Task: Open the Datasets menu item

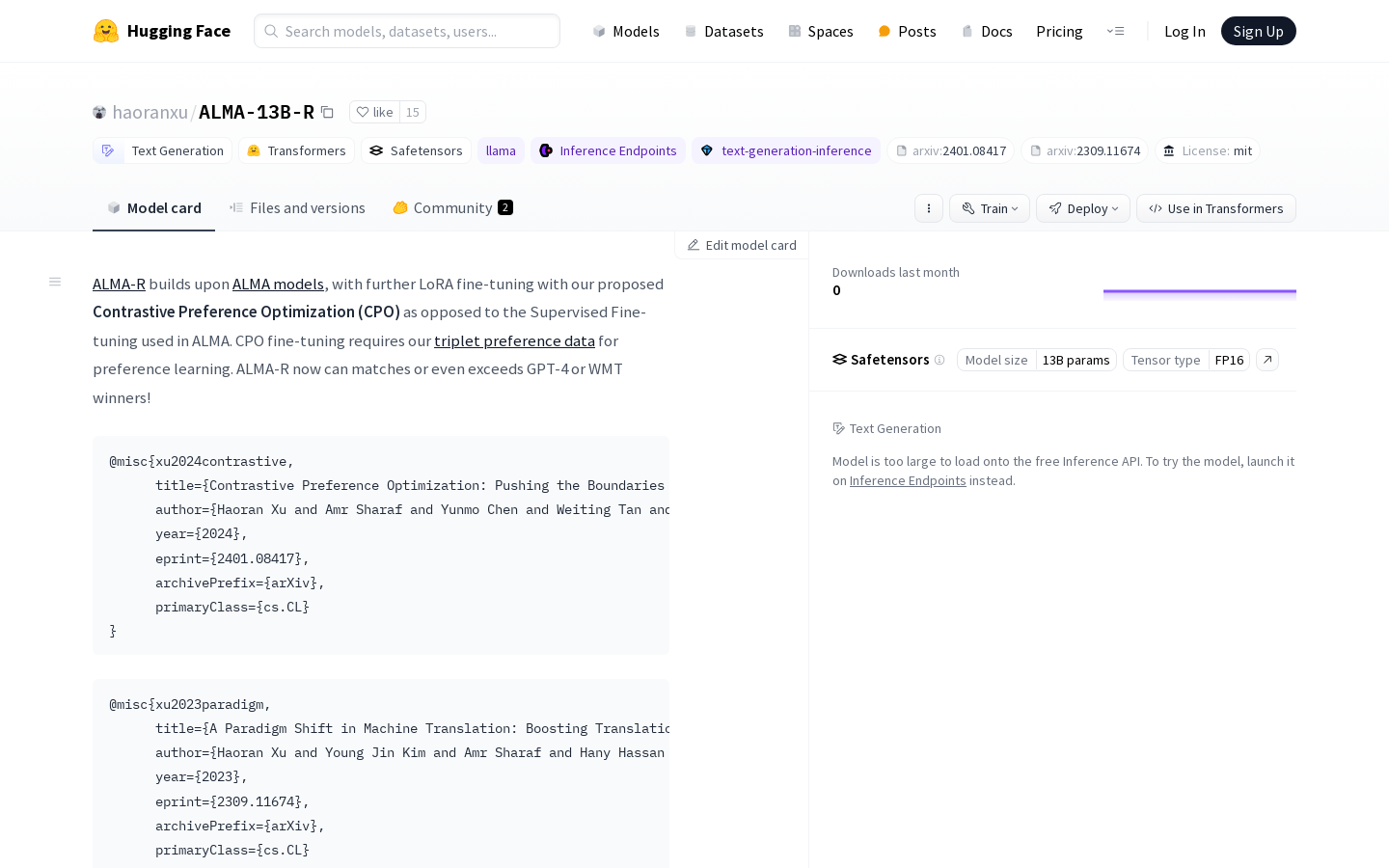Action: click(x=723, y=31)
